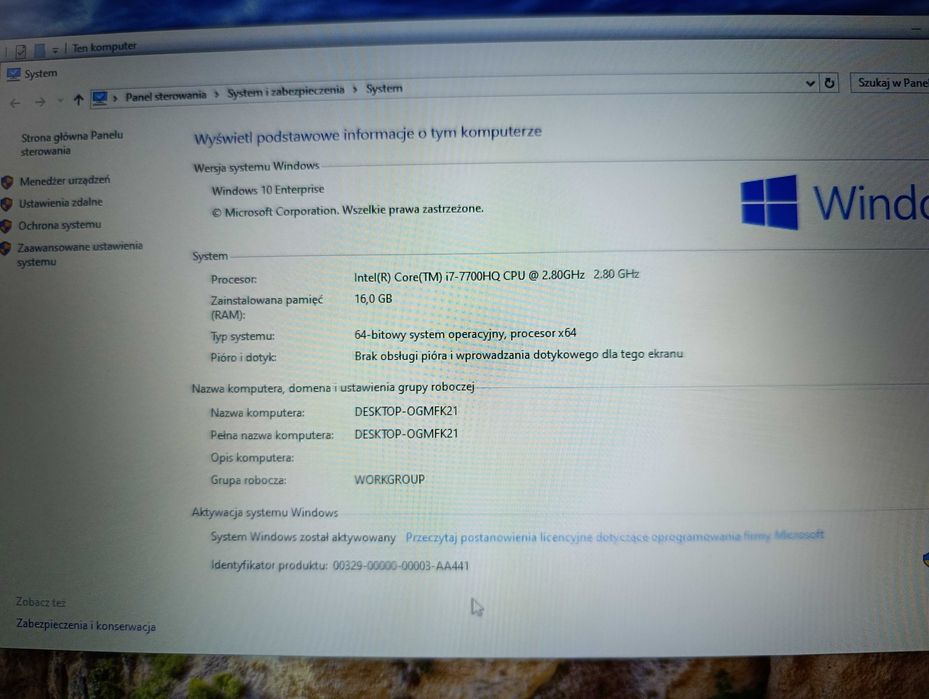
Task: Open recent locations dropdown arrow
Action: [60, 101]
